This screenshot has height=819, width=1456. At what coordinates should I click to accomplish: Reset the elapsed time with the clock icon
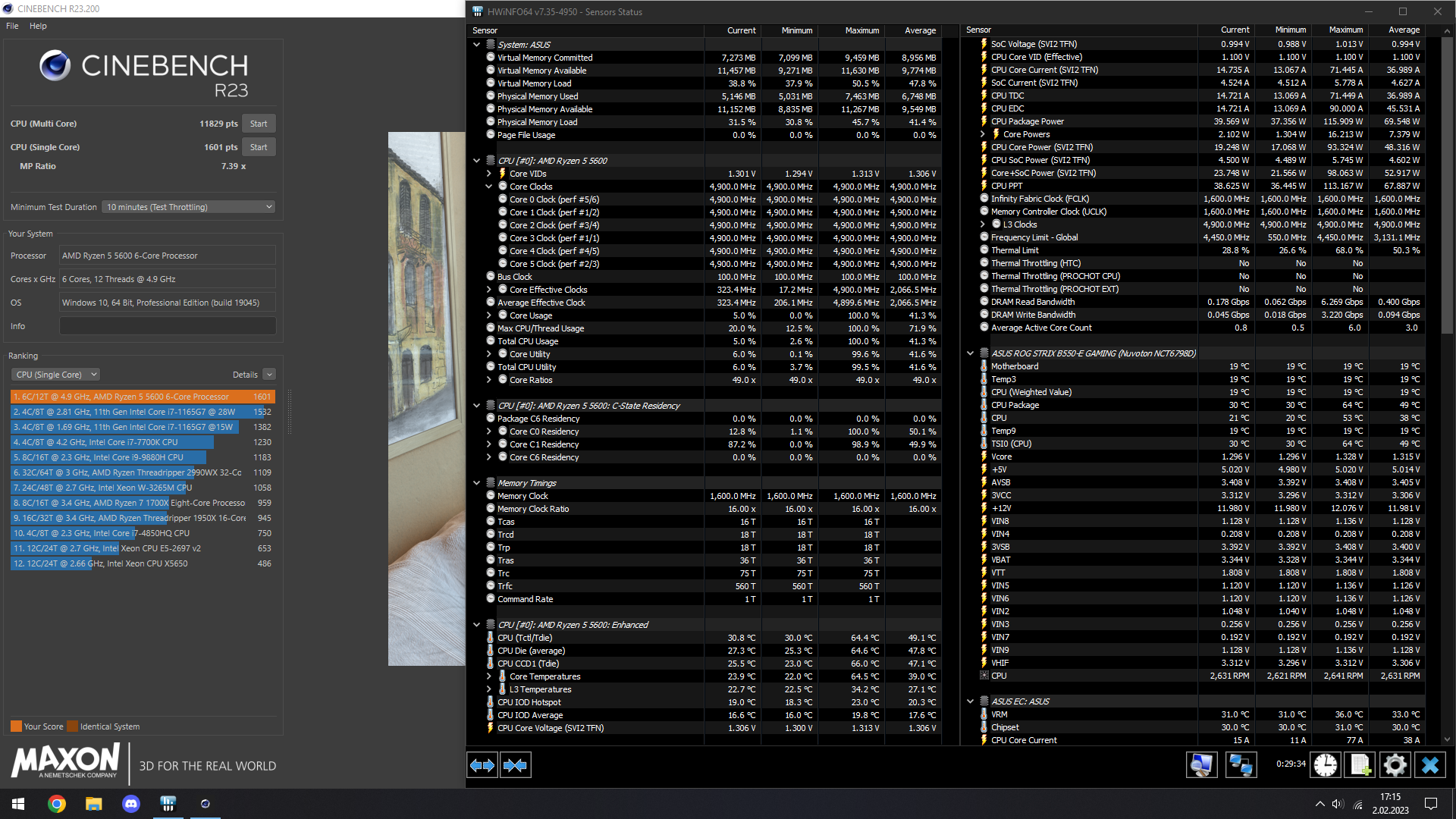tap(1326, 765)
